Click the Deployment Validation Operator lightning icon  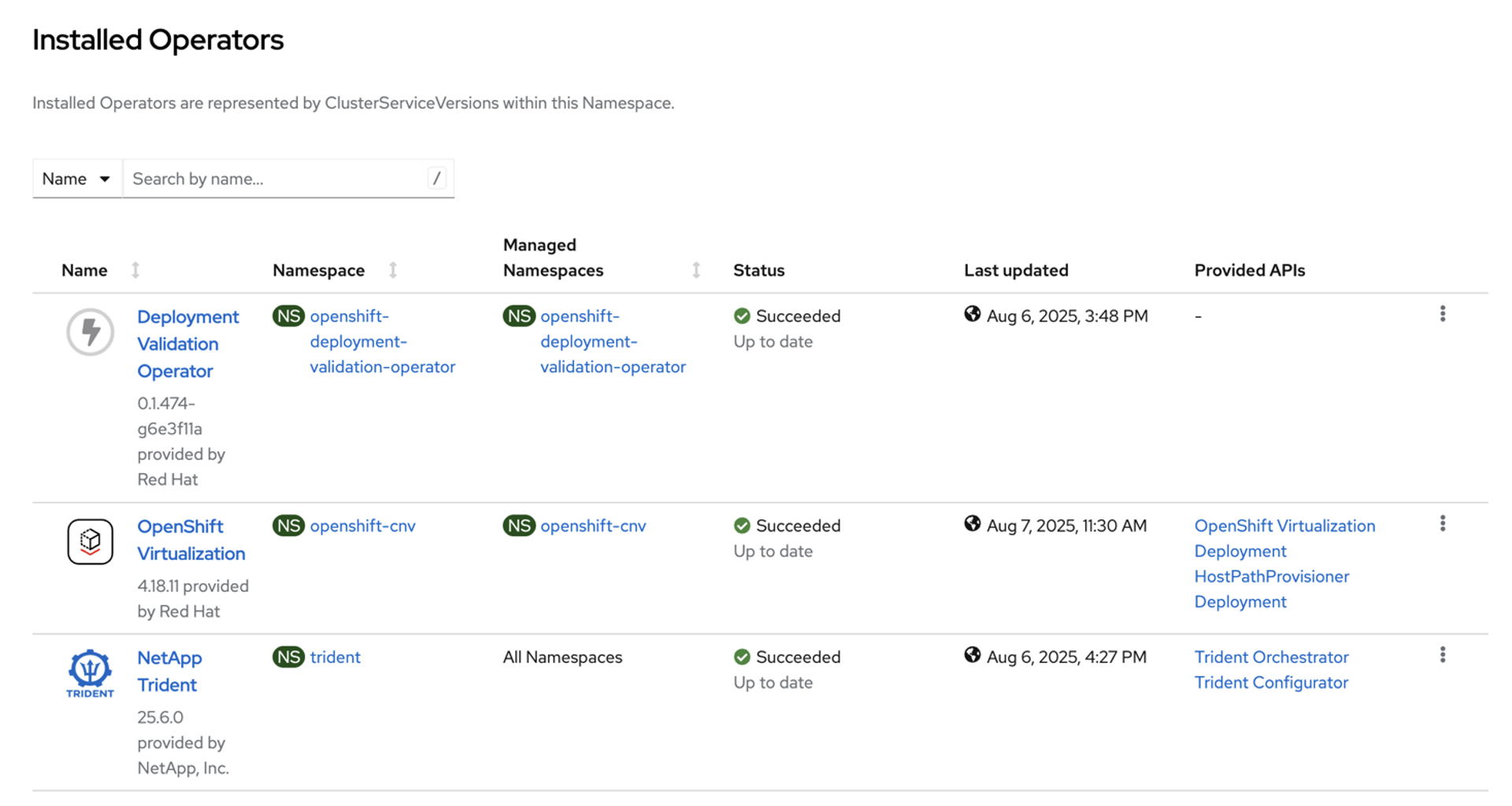pos(90,331)
